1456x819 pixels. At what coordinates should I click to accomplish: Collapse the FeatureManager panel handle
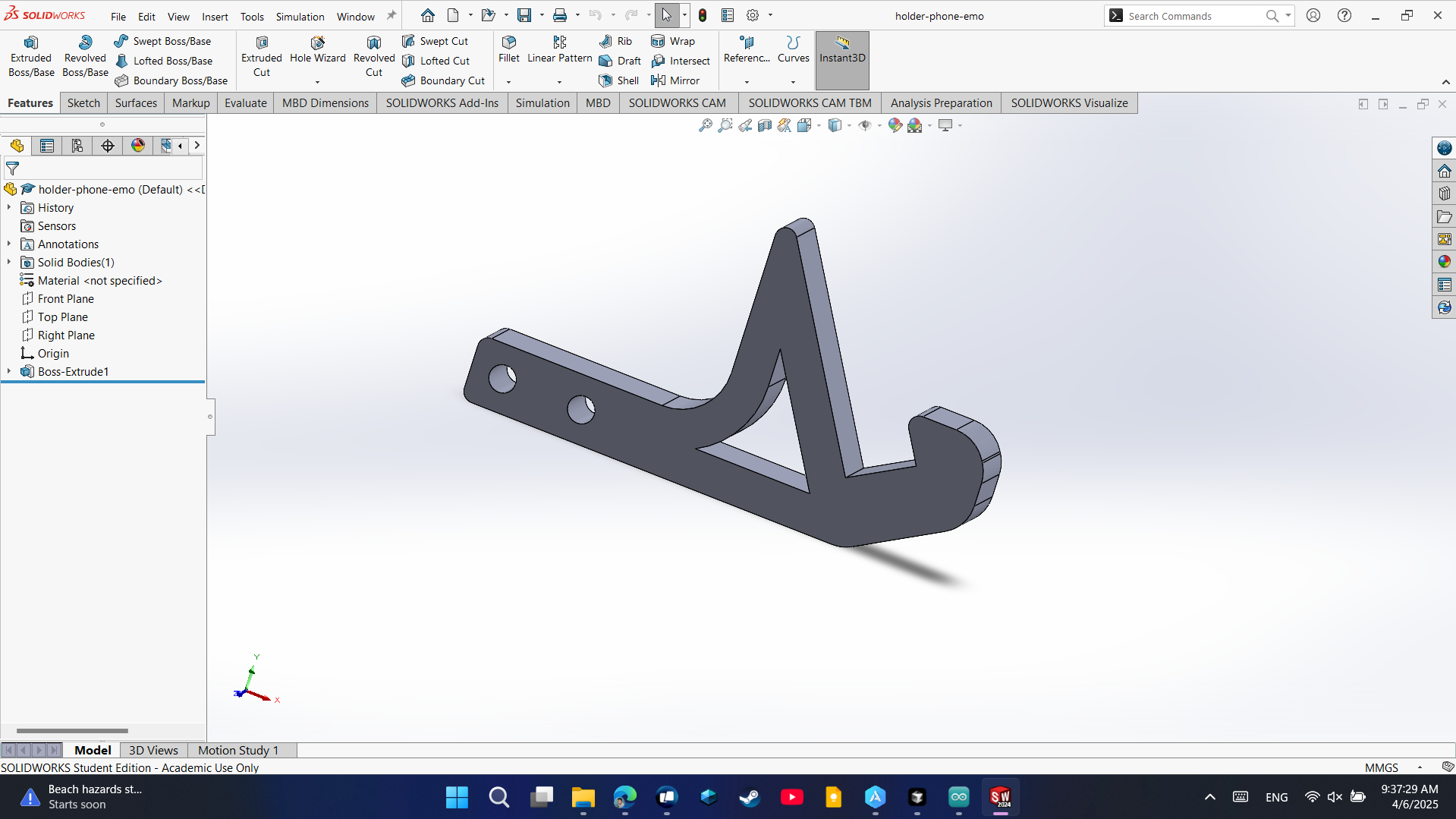click(210, 417)
